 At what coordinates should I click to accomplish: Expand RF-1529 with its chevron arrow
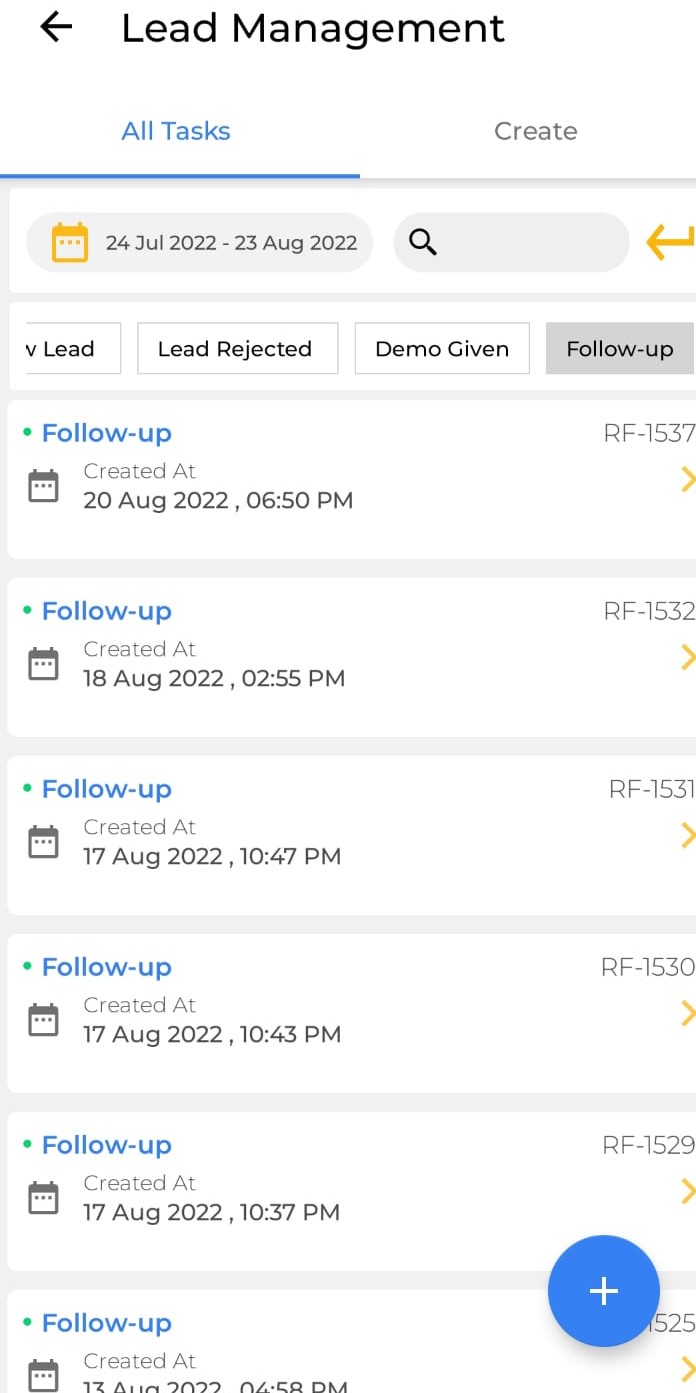tap(687, 1191)
